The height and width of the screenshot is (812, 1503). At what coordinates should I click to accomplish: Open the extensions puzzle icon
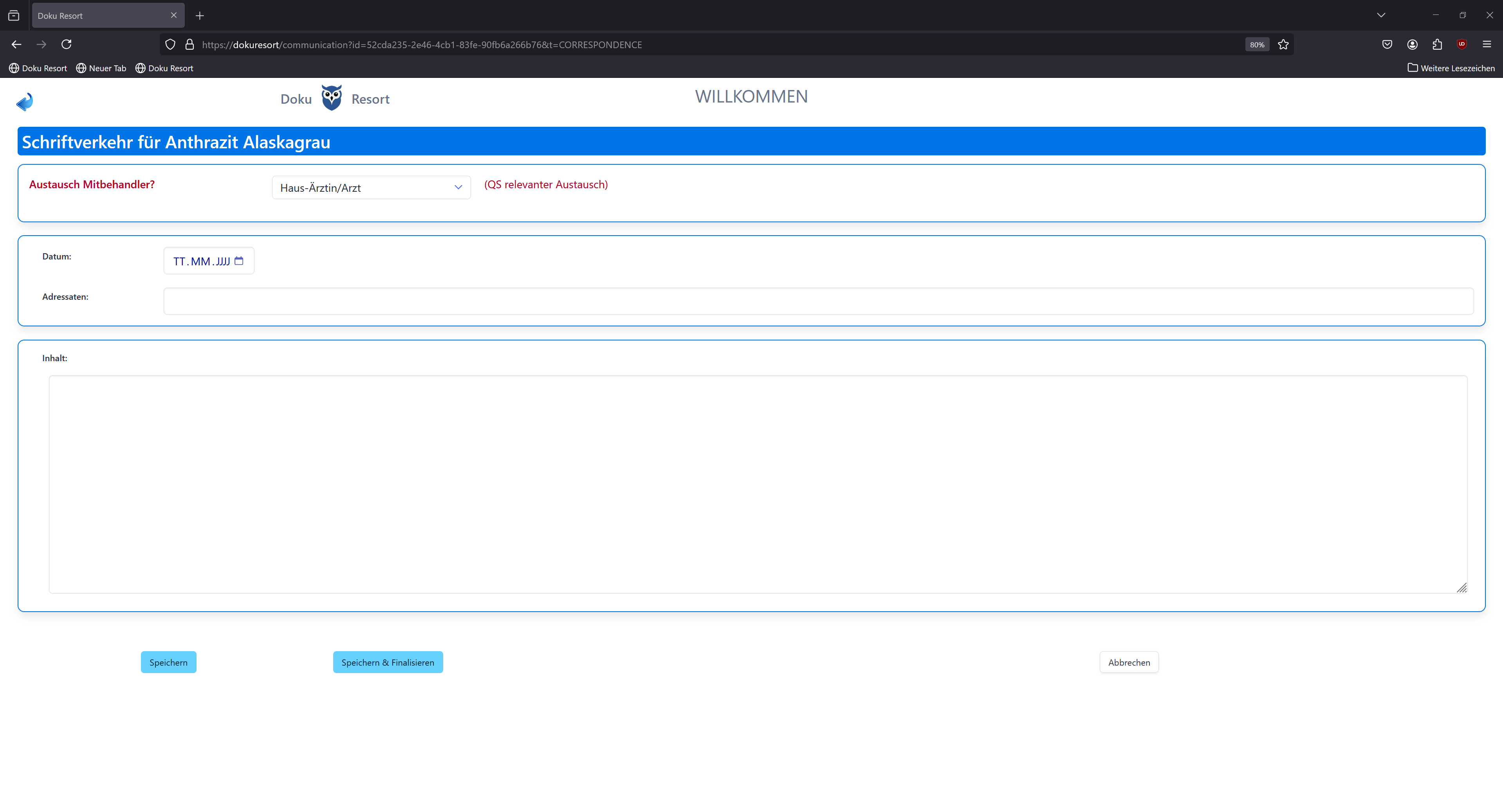(x=1437, y=44)
